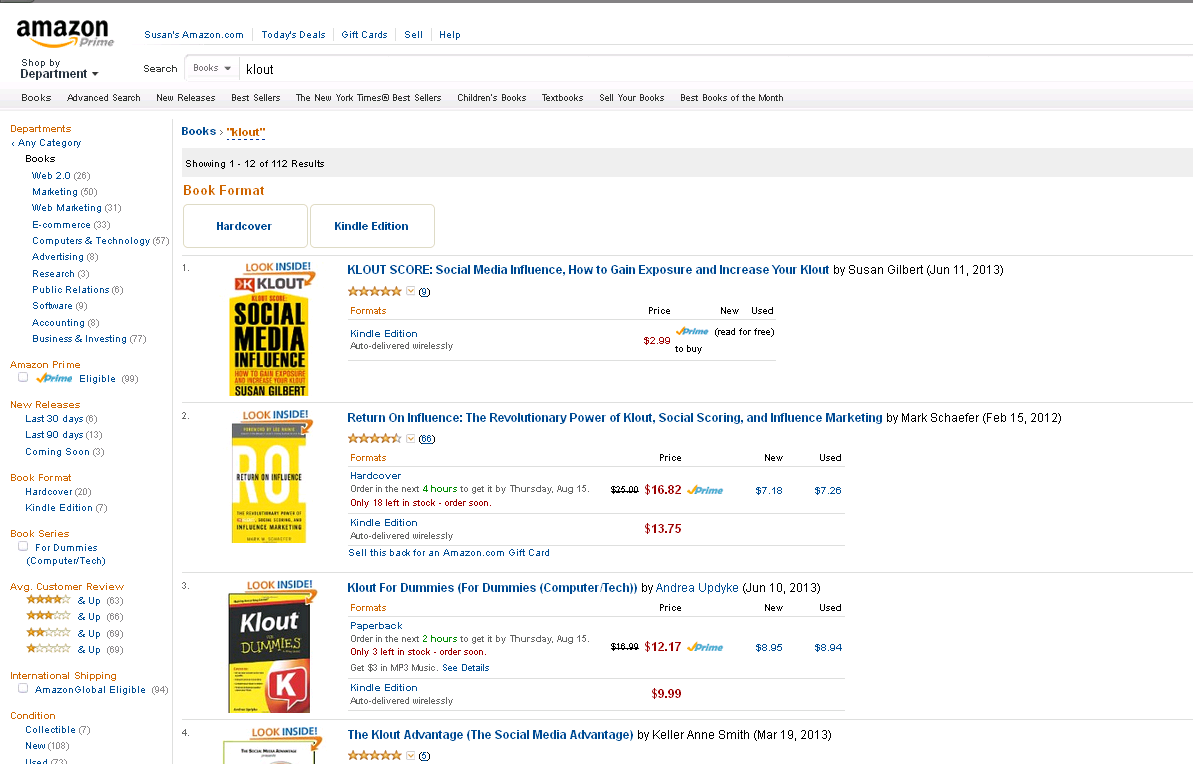This screenshot has height=764, width=1193.
Task: Open Sell Your Books
Action: point(631,98)
